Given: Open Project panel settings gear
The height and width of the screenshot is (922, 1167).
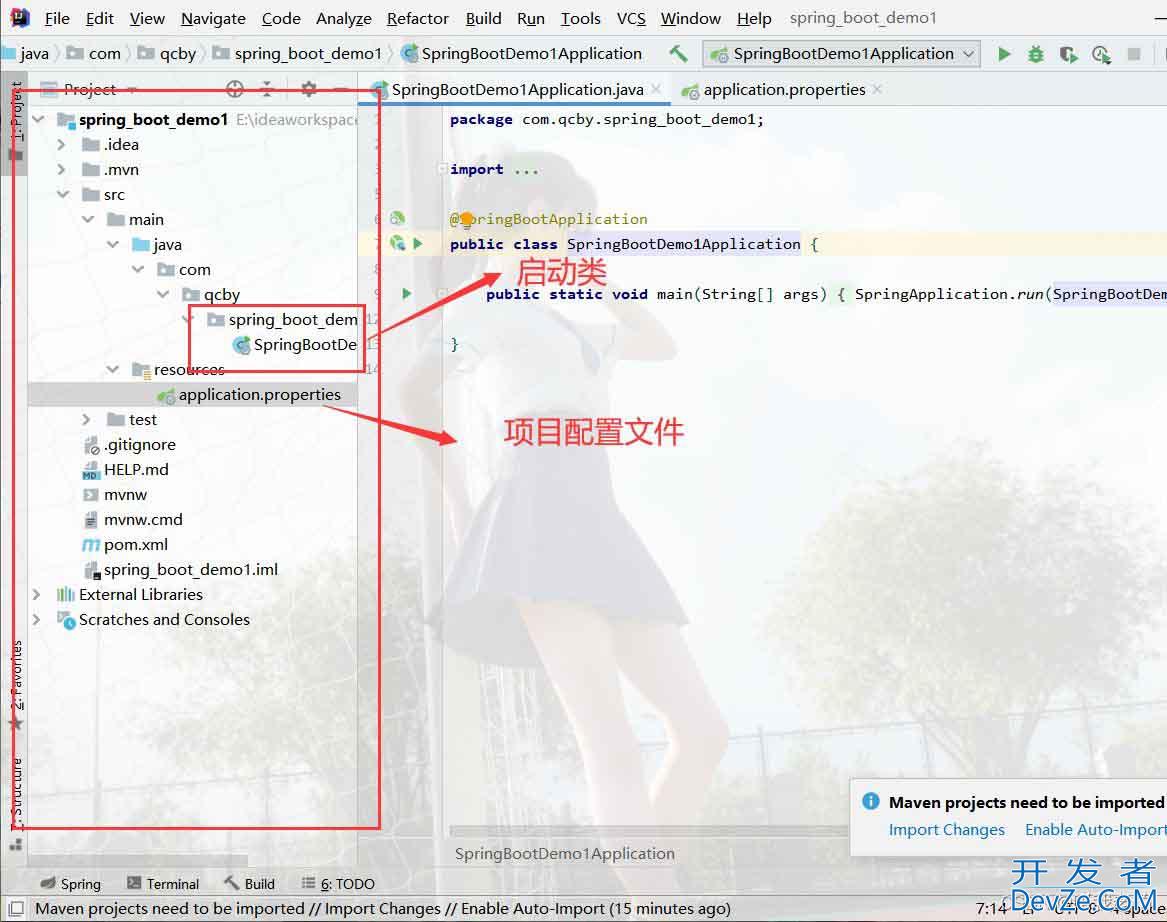Looking at the screenshot, I should tap(309, 89).
